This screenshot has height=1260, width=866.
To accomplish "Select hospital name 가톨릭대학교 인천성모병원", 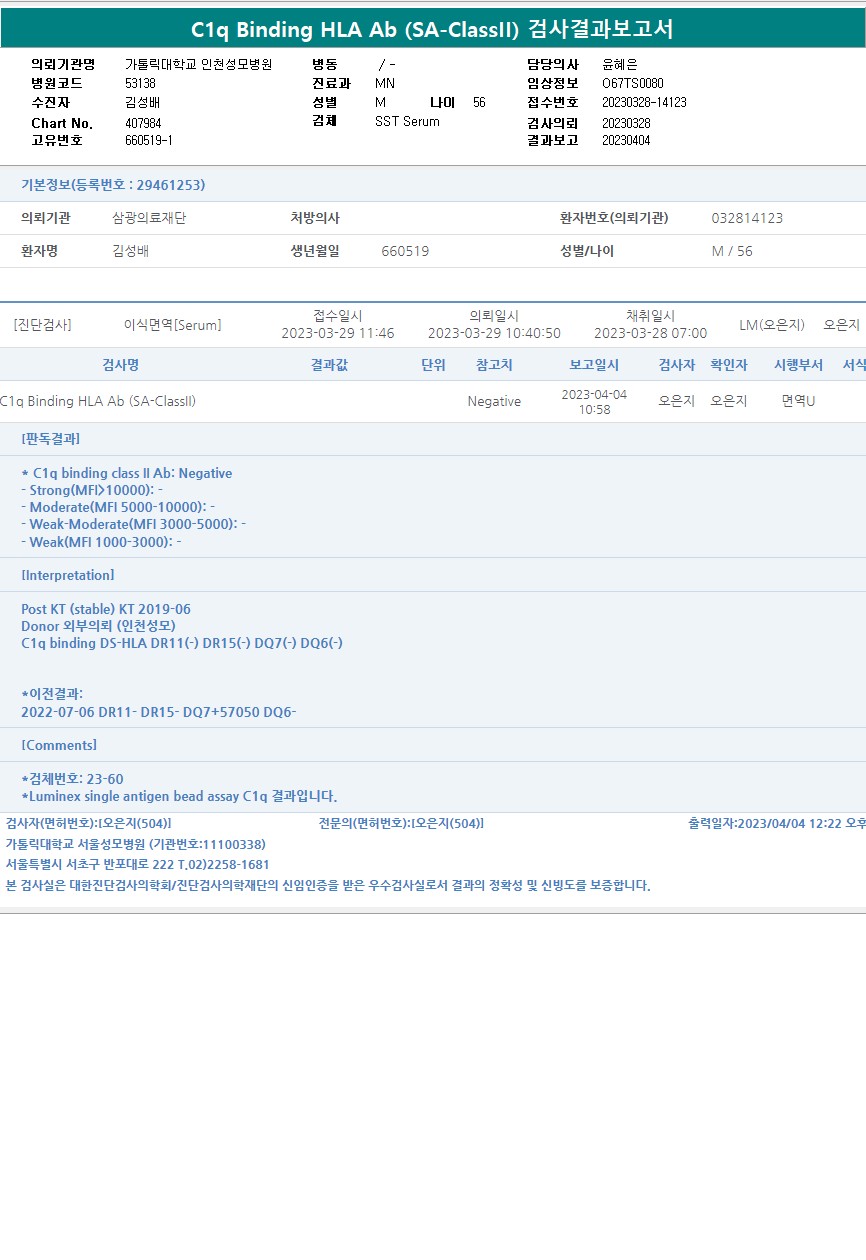I will [198, 64].
